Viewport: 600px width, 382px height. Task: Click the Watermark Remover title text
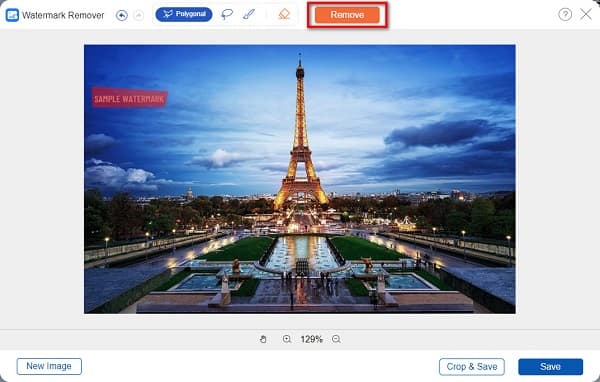pyautogui.click(x=63, y=15)
